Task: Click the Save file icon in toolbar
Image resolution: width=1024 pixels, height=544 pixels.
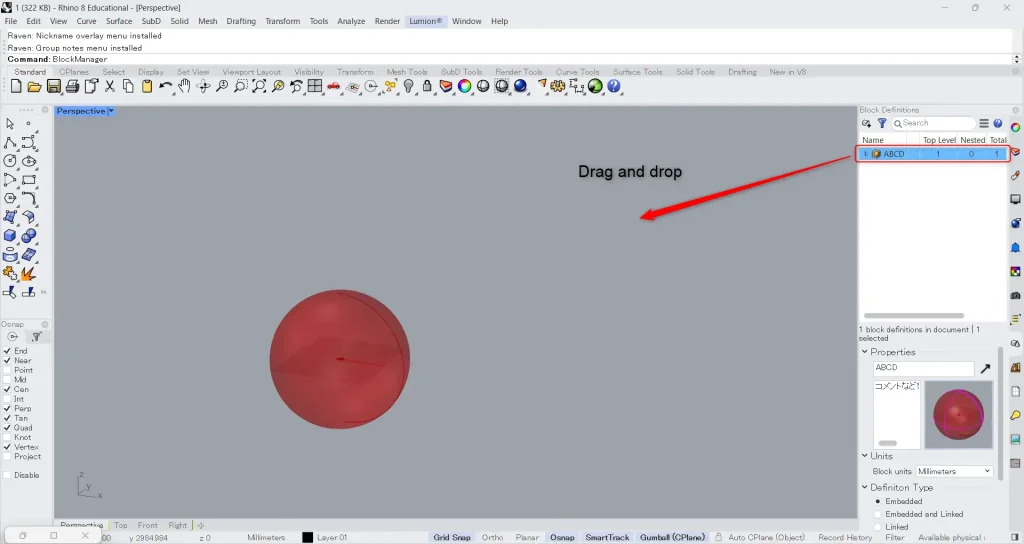Action: pos(54,87)
